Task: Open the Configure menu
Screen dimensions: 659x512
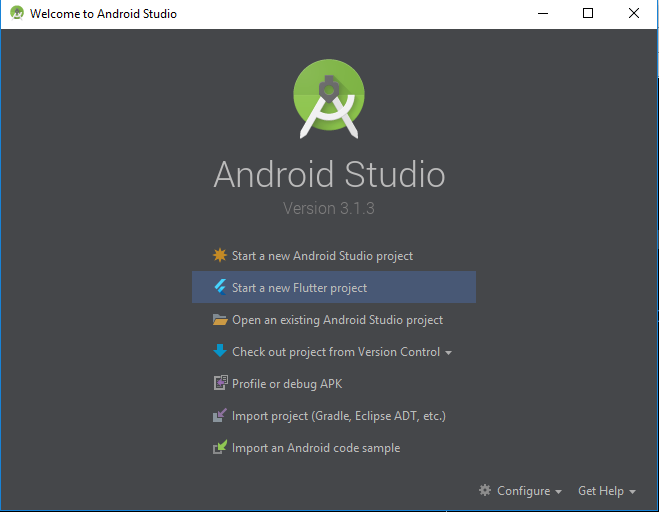Action: (523, 491)
